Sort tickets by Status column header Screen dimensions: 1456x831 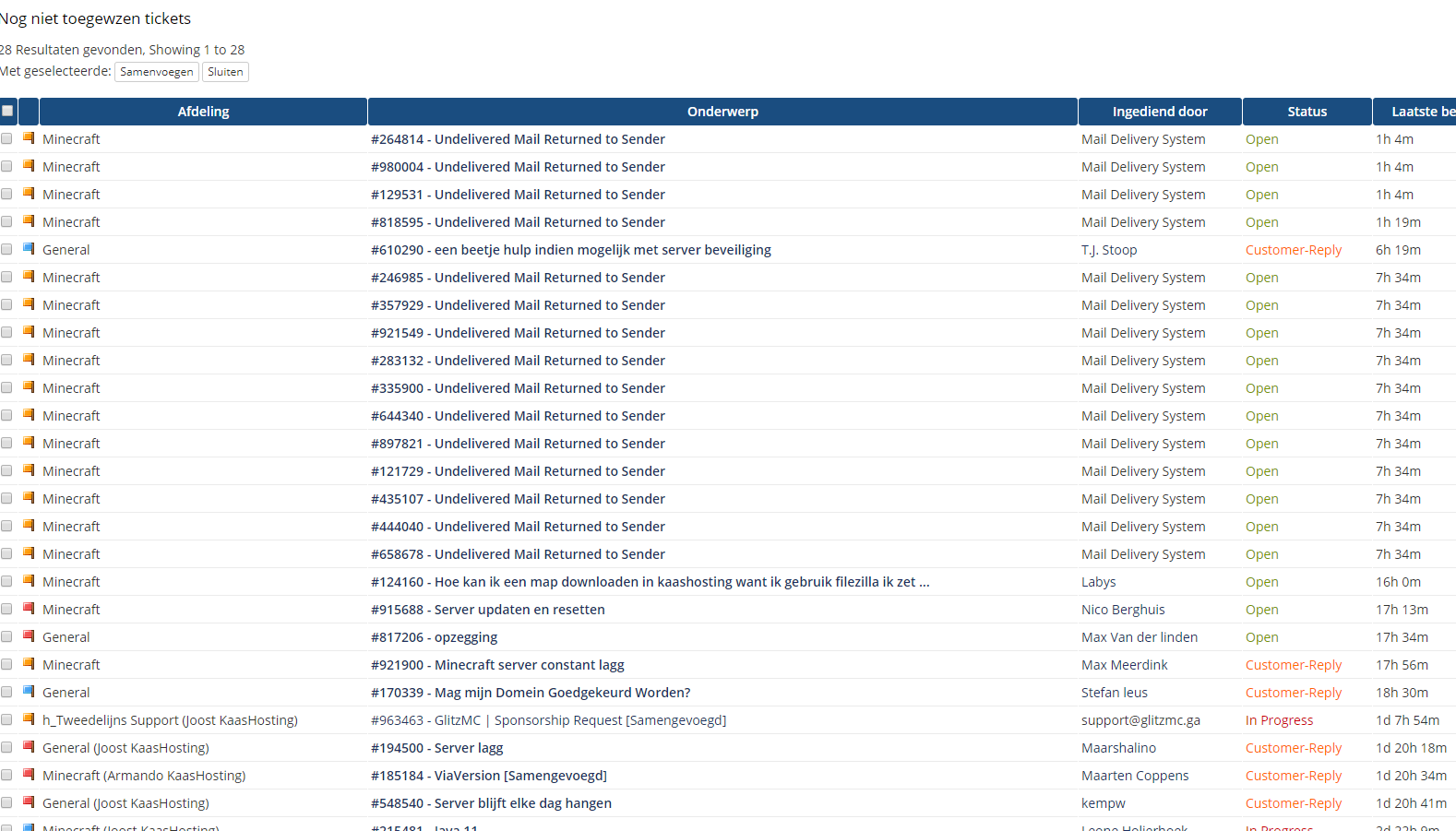[x=1307, y=112]
